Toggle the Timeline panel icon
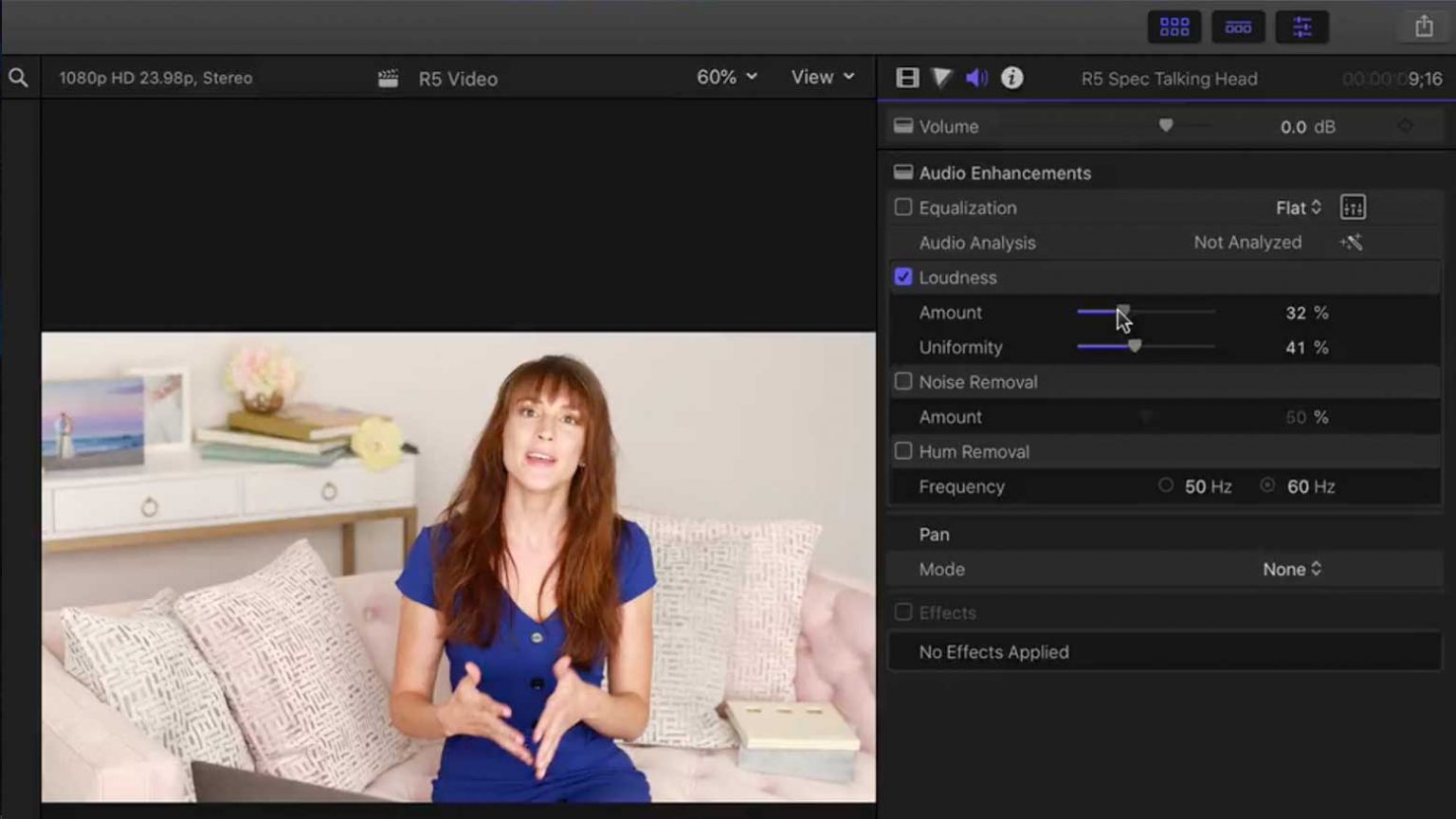Image resolution: width=1456 pixels, height=819 pixels. click(1238, 27)
